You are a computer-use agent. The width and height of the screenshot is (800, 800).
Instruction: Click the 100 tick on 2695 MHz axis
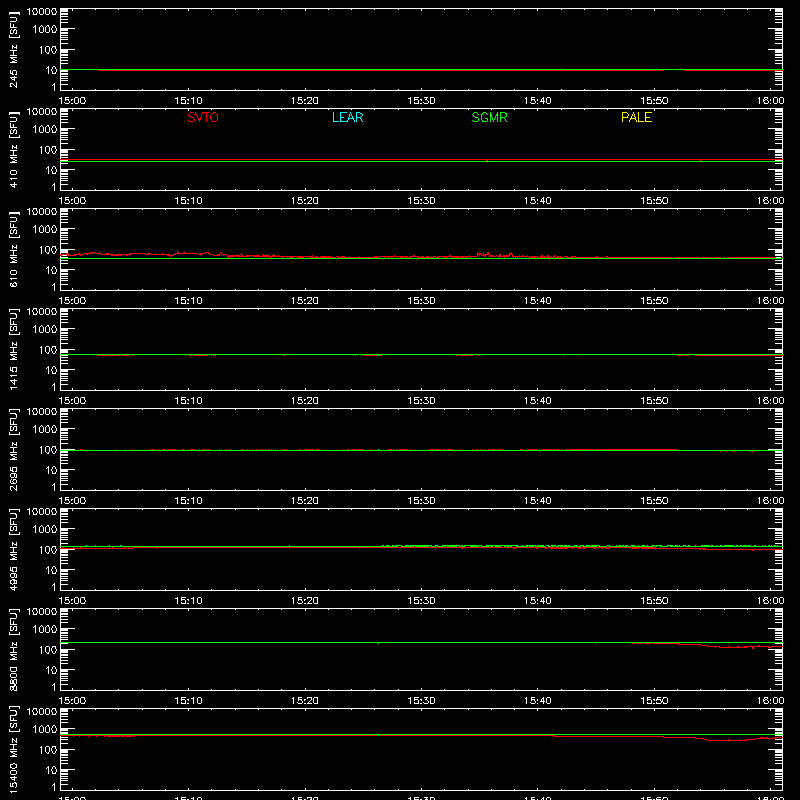tap(48, 450)
